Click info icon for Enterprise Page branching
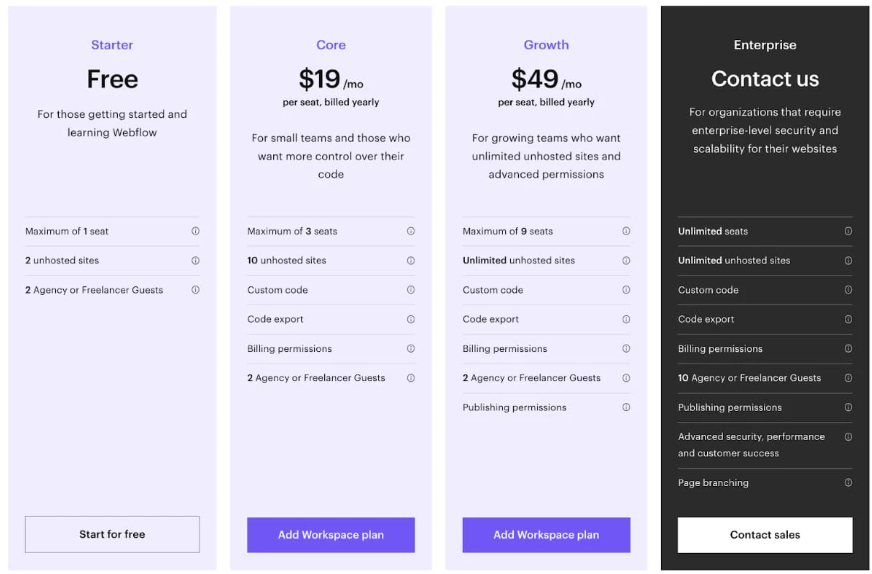872x574 pixels. coord(848,483)
